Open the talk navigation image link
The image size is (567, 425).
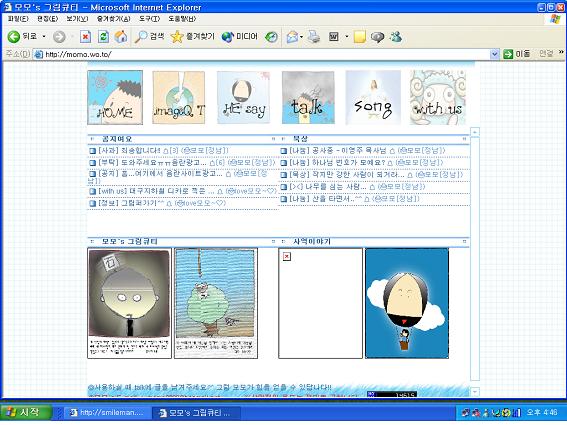308,98
